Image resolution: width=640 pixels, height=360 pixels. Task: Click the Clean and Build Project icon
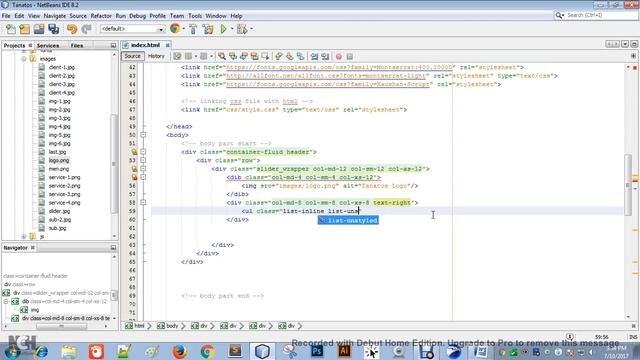208,29
